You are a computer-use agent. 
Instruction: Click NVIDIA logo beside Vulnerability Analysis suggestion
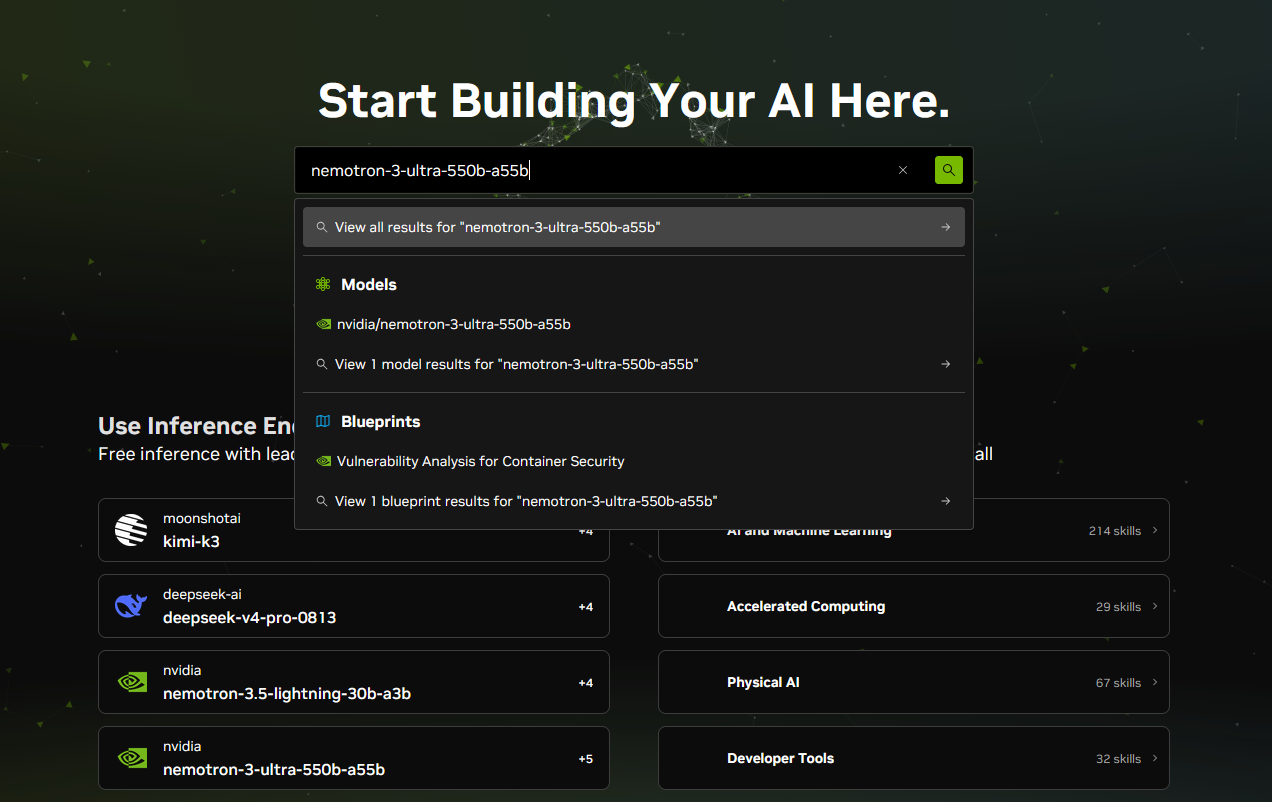323,461
